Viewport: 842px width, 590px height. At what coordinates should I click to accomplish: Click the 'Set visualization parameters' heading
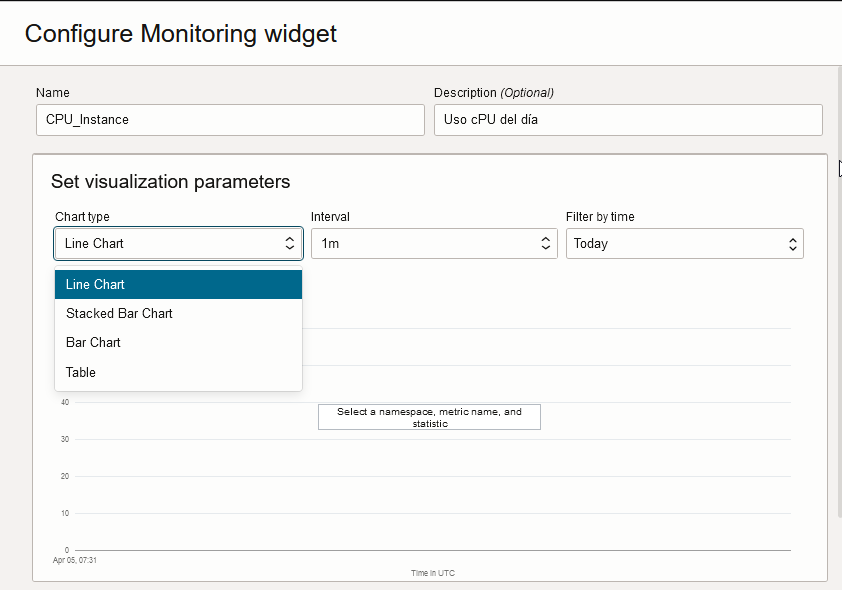(x=170, y=182)
